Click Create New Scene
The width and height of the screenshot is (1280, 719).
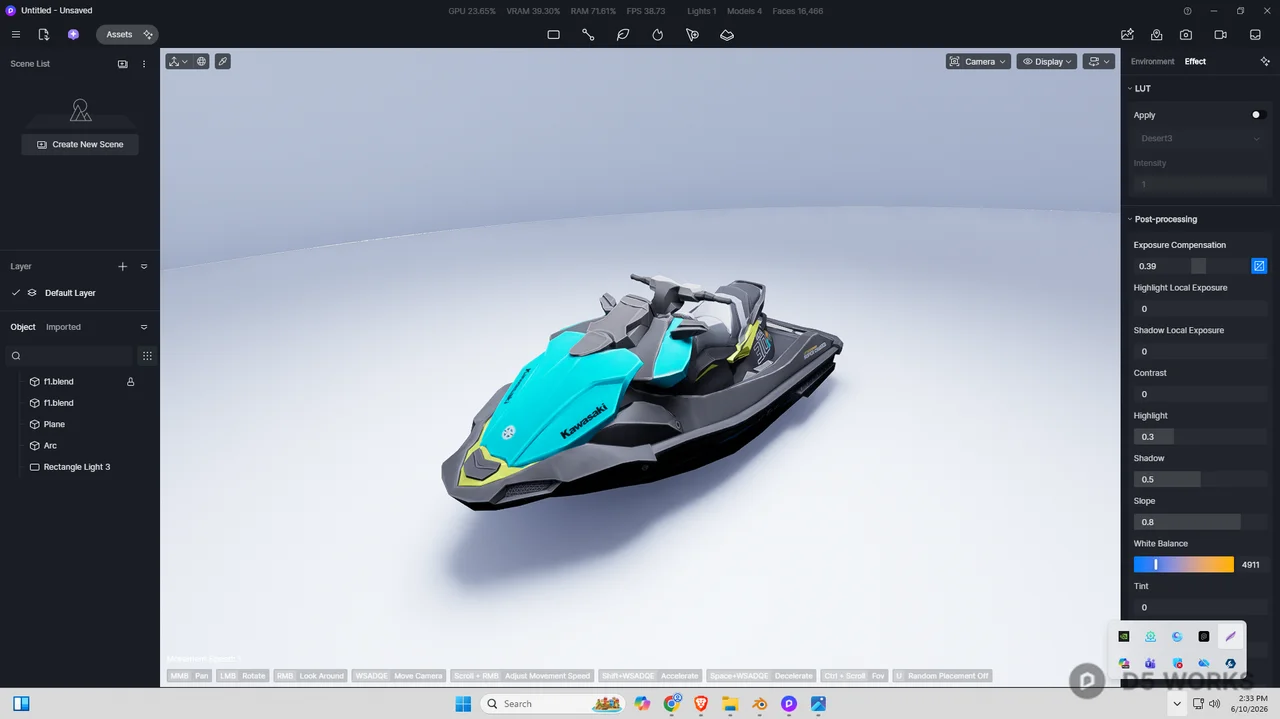(80, 144)
